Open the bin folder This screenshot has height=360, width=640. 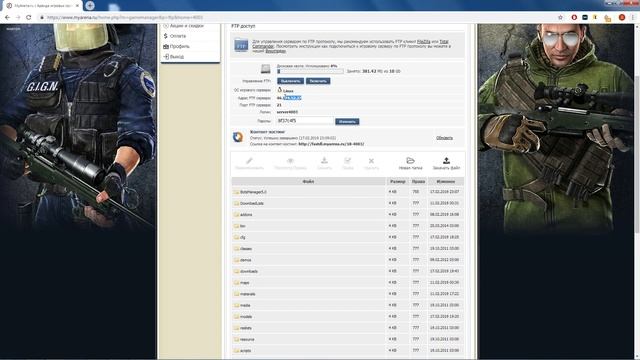[x=242, y=226]
